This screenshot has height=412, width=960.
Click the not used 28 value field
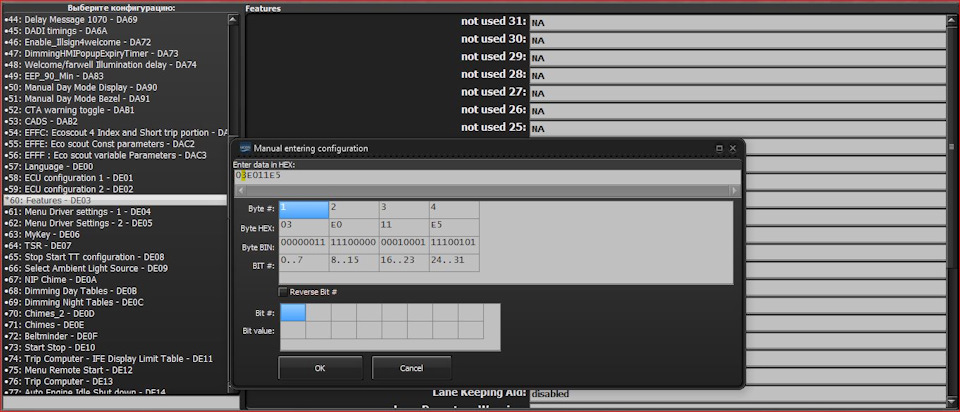(x=738, y=76)
